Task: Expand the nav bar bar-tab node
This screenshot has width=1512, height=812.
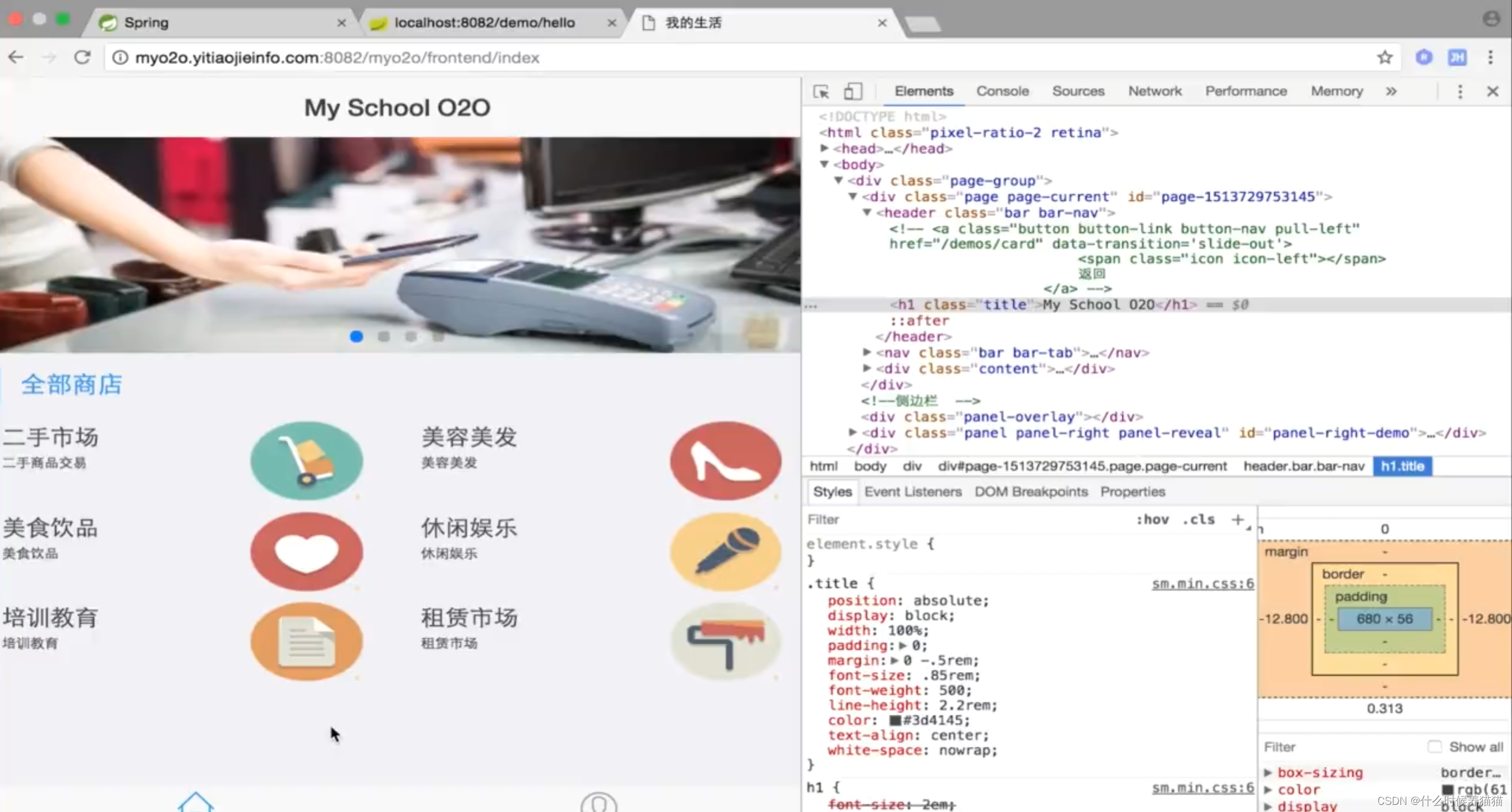Action: click(867, 352)
